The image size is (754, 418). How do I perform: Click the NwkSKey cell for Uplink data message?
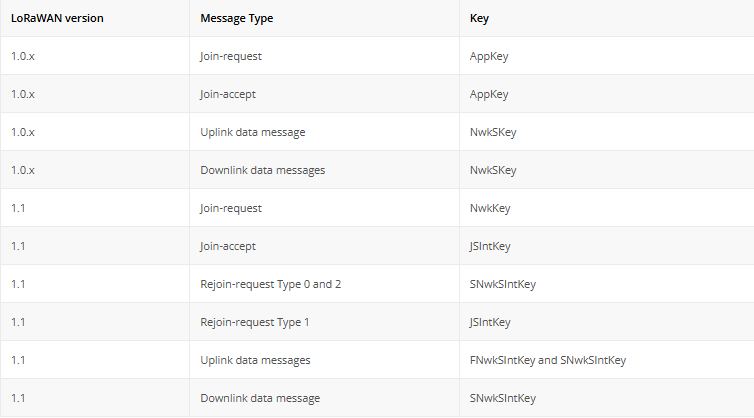tap(493, 132)
